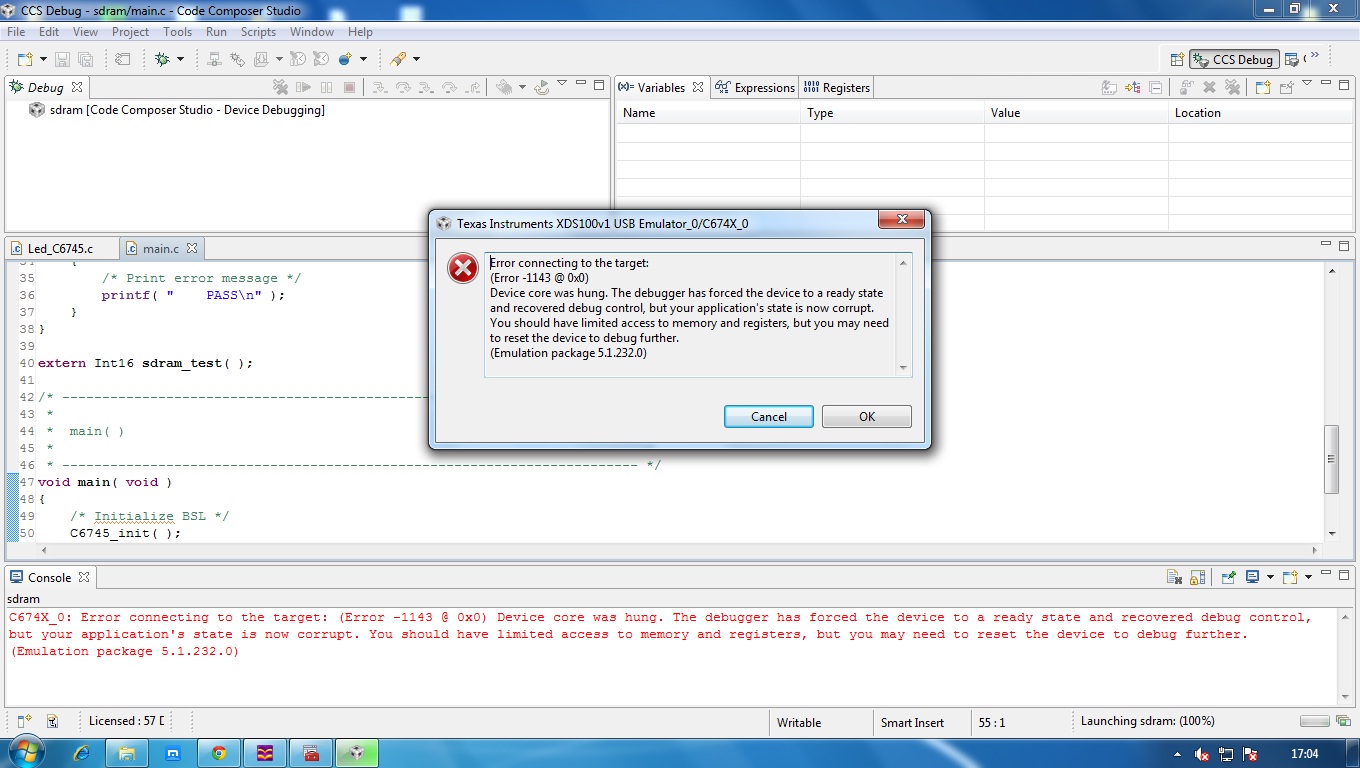Viewport: 1360px width, 768px height.
Task: Open the File menu
Action: 16,32
